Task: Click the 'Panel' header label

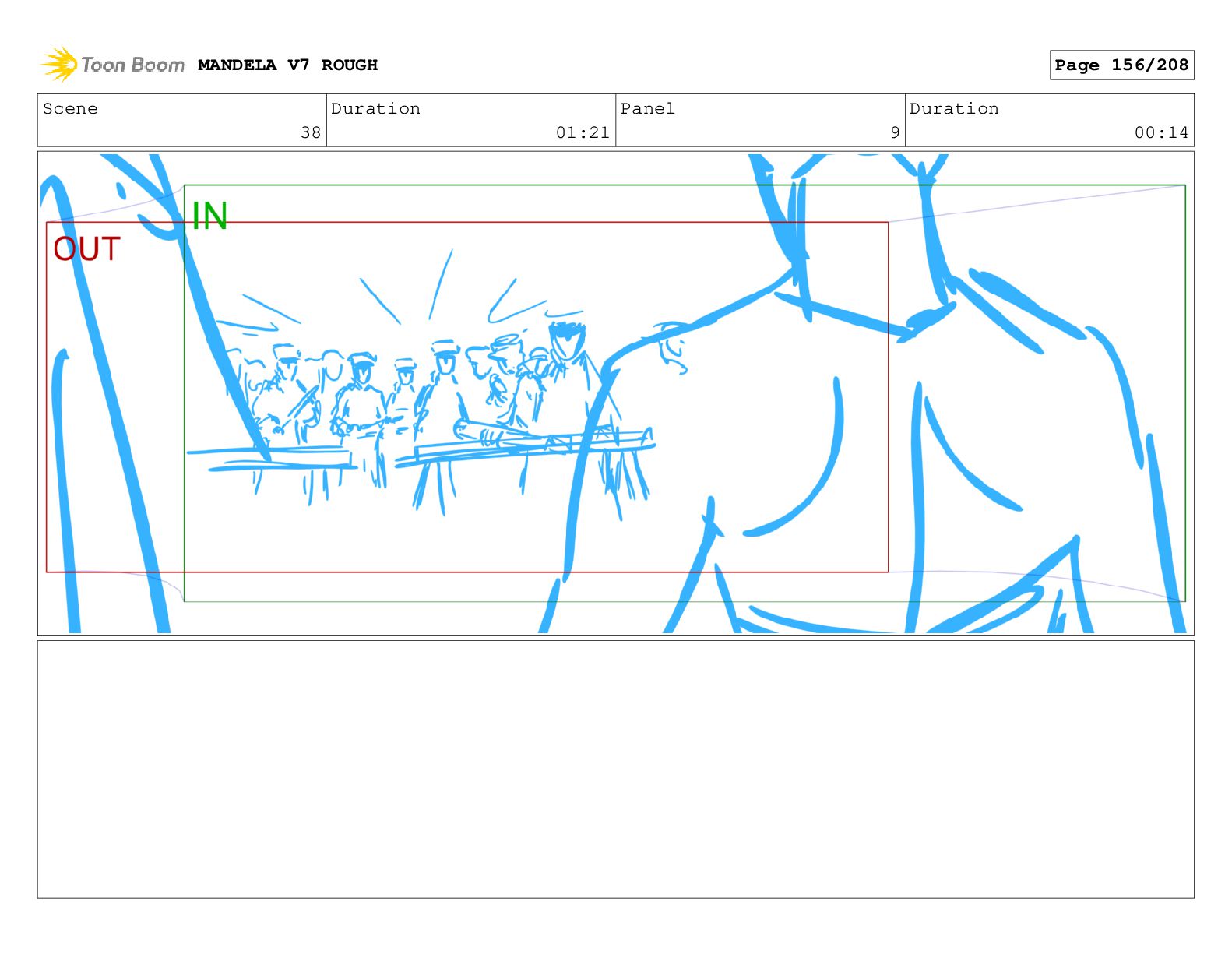Action: tap(647, 109)
